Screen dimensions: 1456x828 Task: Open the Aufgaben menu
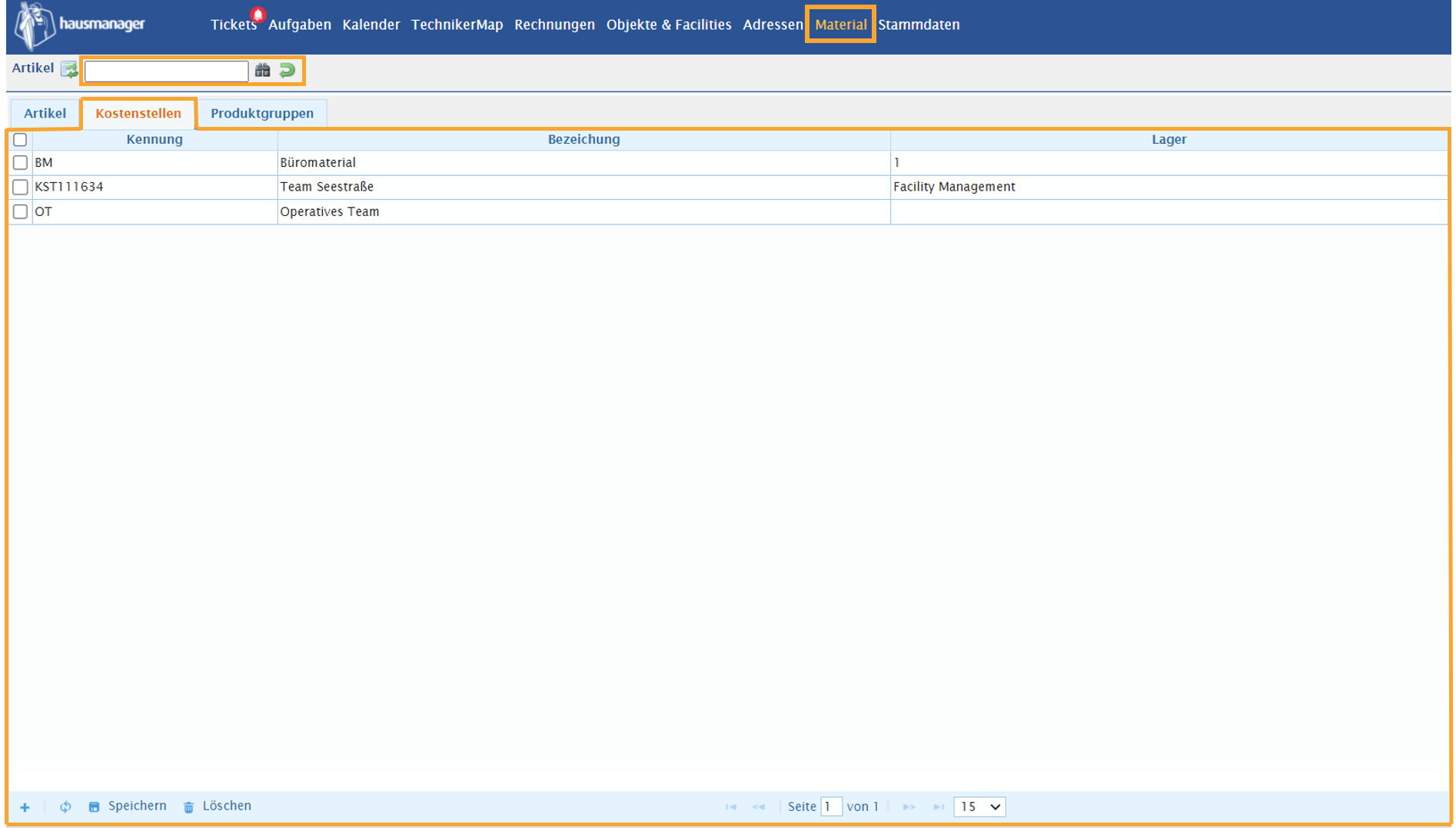pyautogui.click(x=300, y=25)
